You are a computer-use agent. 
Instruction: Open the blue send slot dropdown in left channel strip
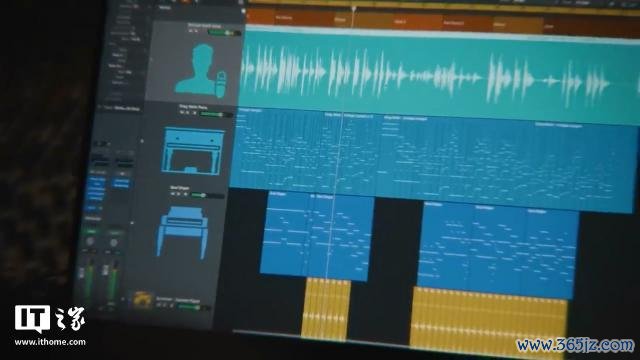coord(93,208)
